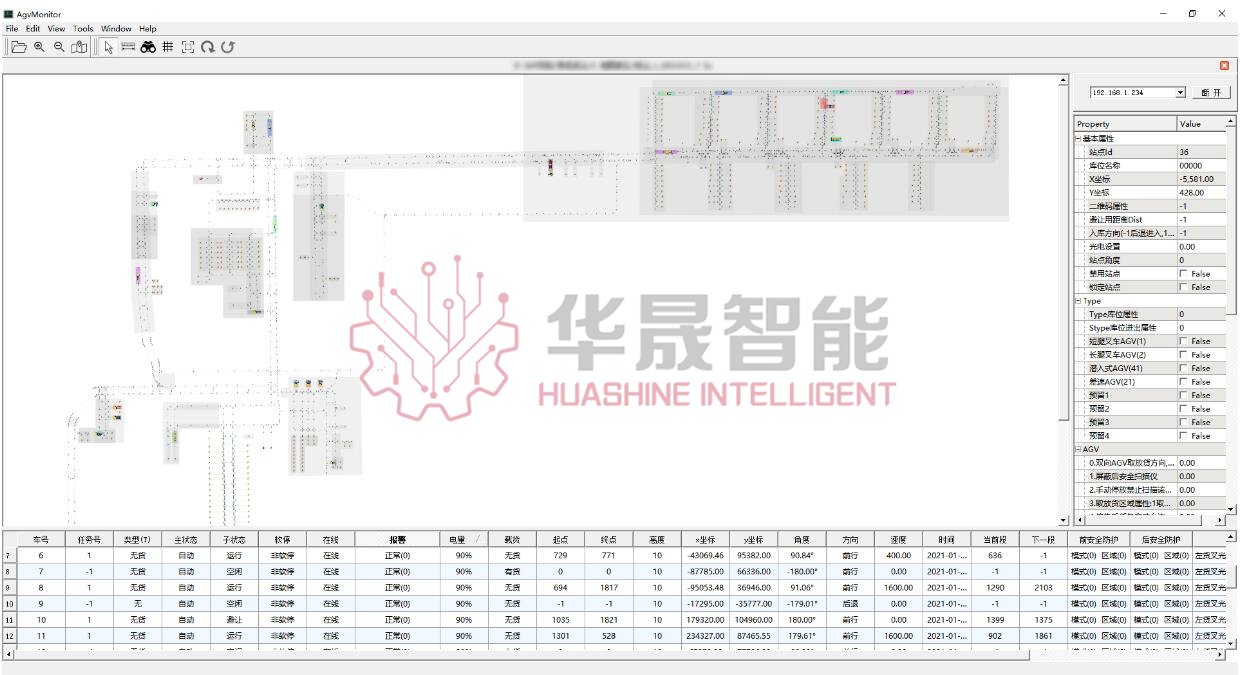Click end point cell 1817

(x=608, y=588)
